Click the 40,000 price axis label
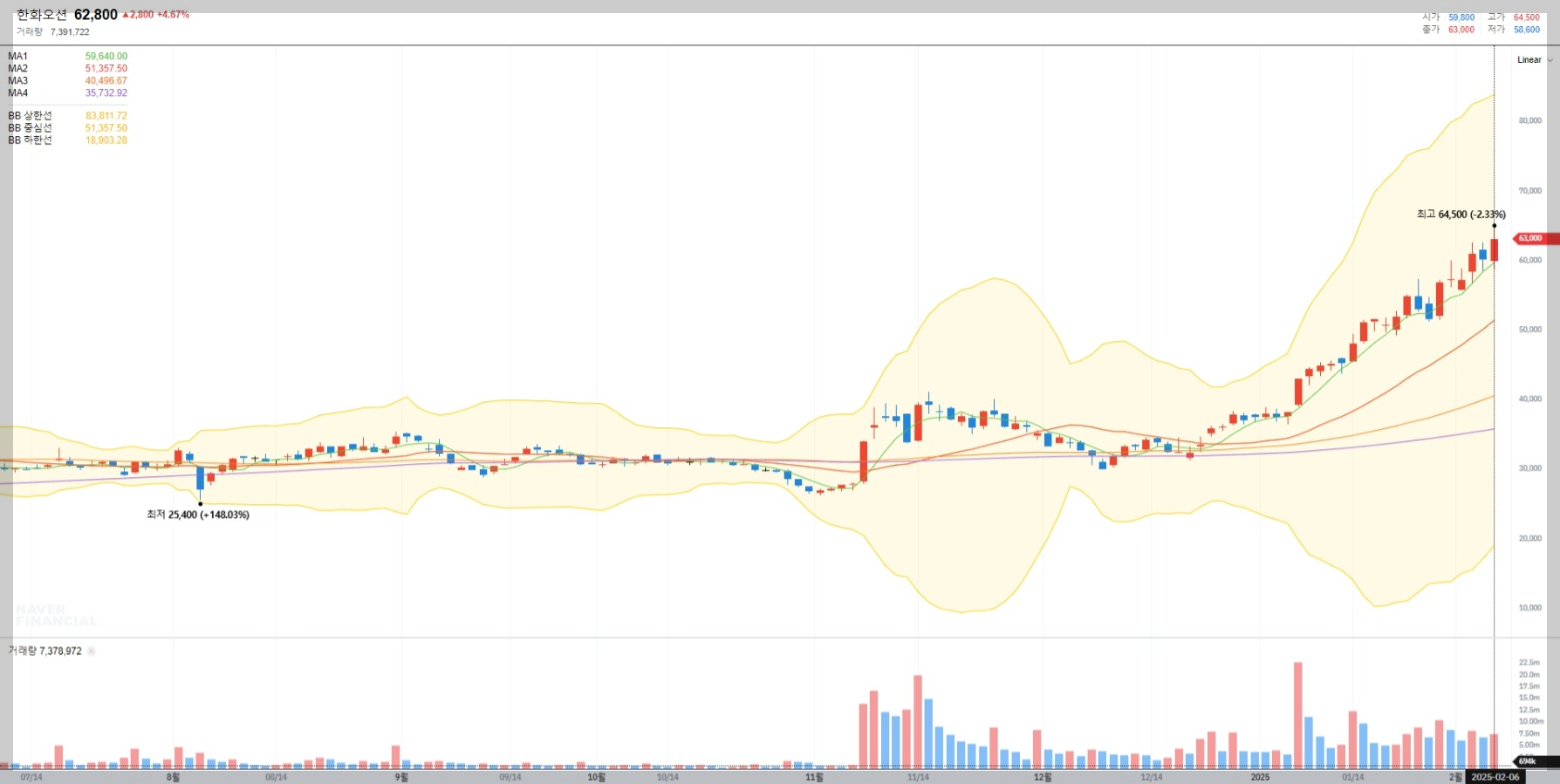The width and height of the screenshot is (1560, 784). click(1530, 399)
